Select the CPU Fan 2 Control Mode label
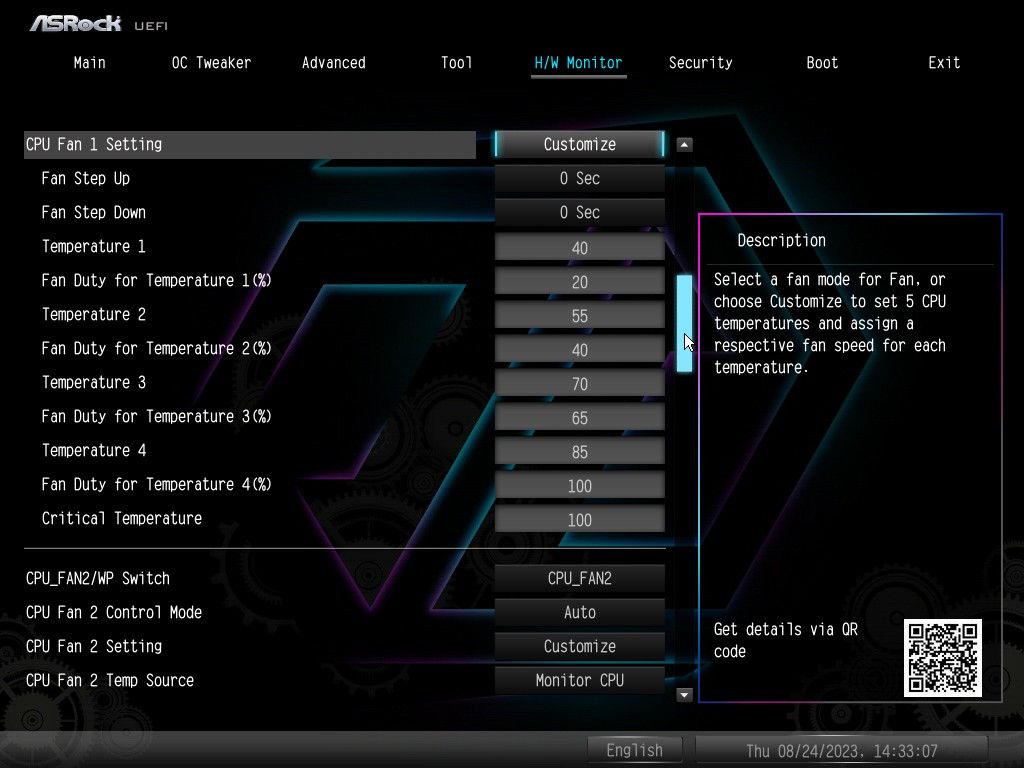This screenshot has width=1024, height=768. coord(114,613)
